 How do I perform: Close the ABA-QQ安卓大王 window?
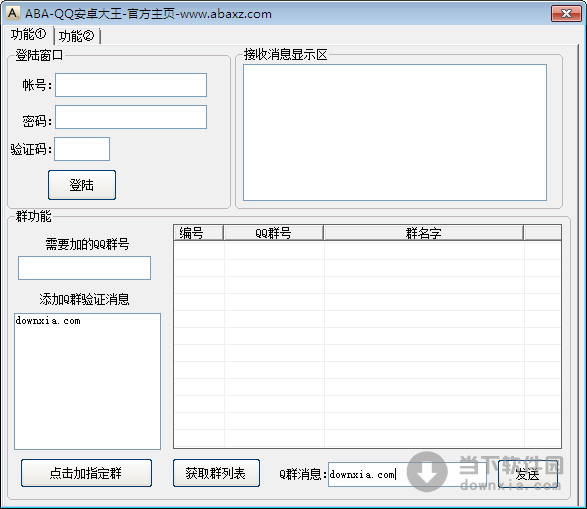coord(567,13)
